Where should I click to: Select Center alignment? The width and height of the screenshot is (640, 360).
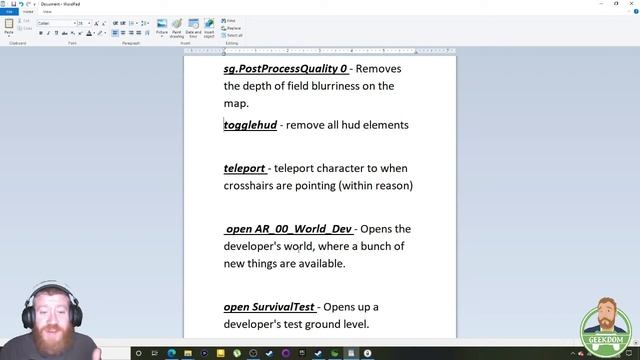(x=123, y=33)
